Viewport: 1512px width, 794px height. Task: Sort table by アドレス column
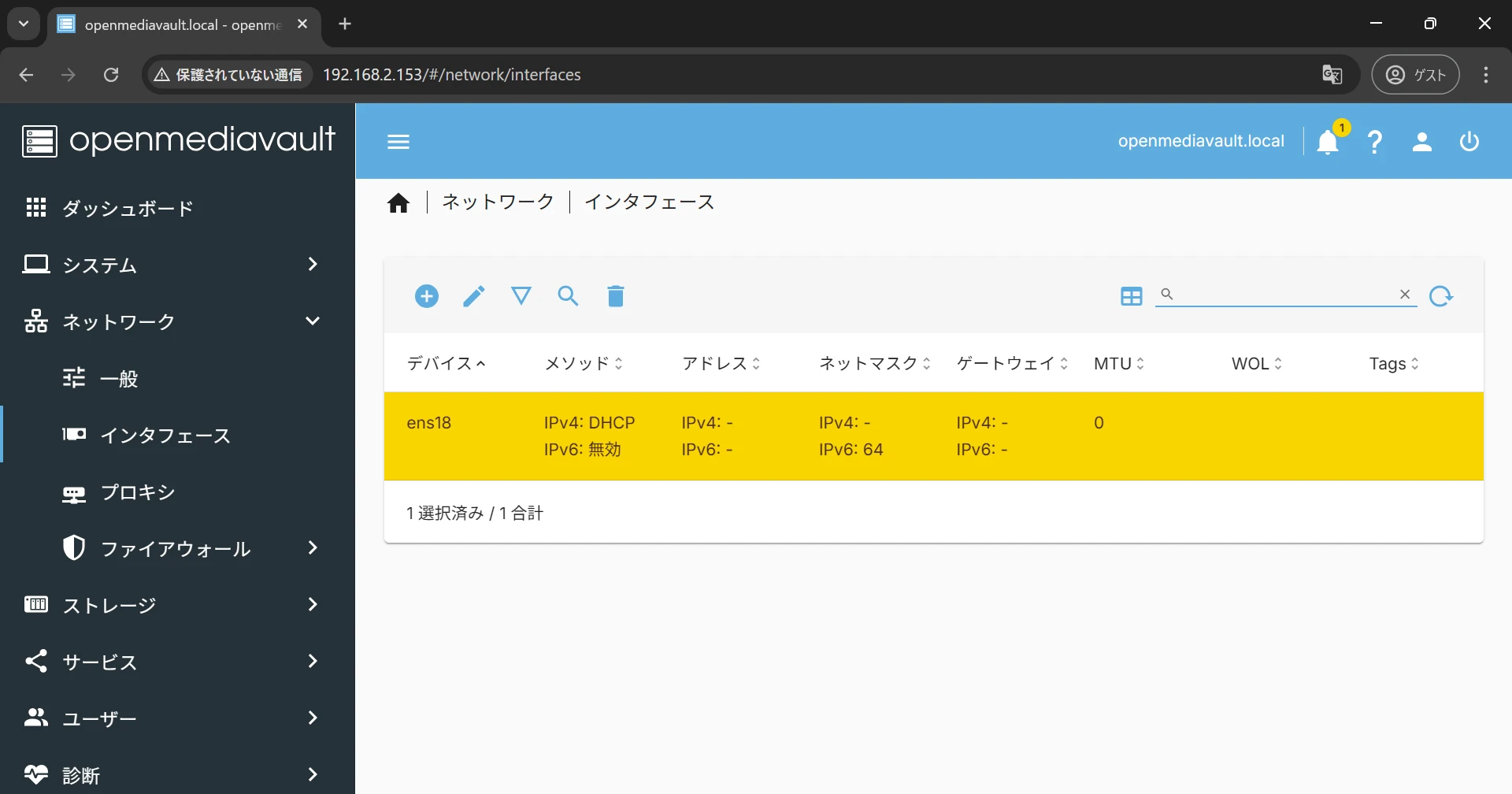coord(721,363)
